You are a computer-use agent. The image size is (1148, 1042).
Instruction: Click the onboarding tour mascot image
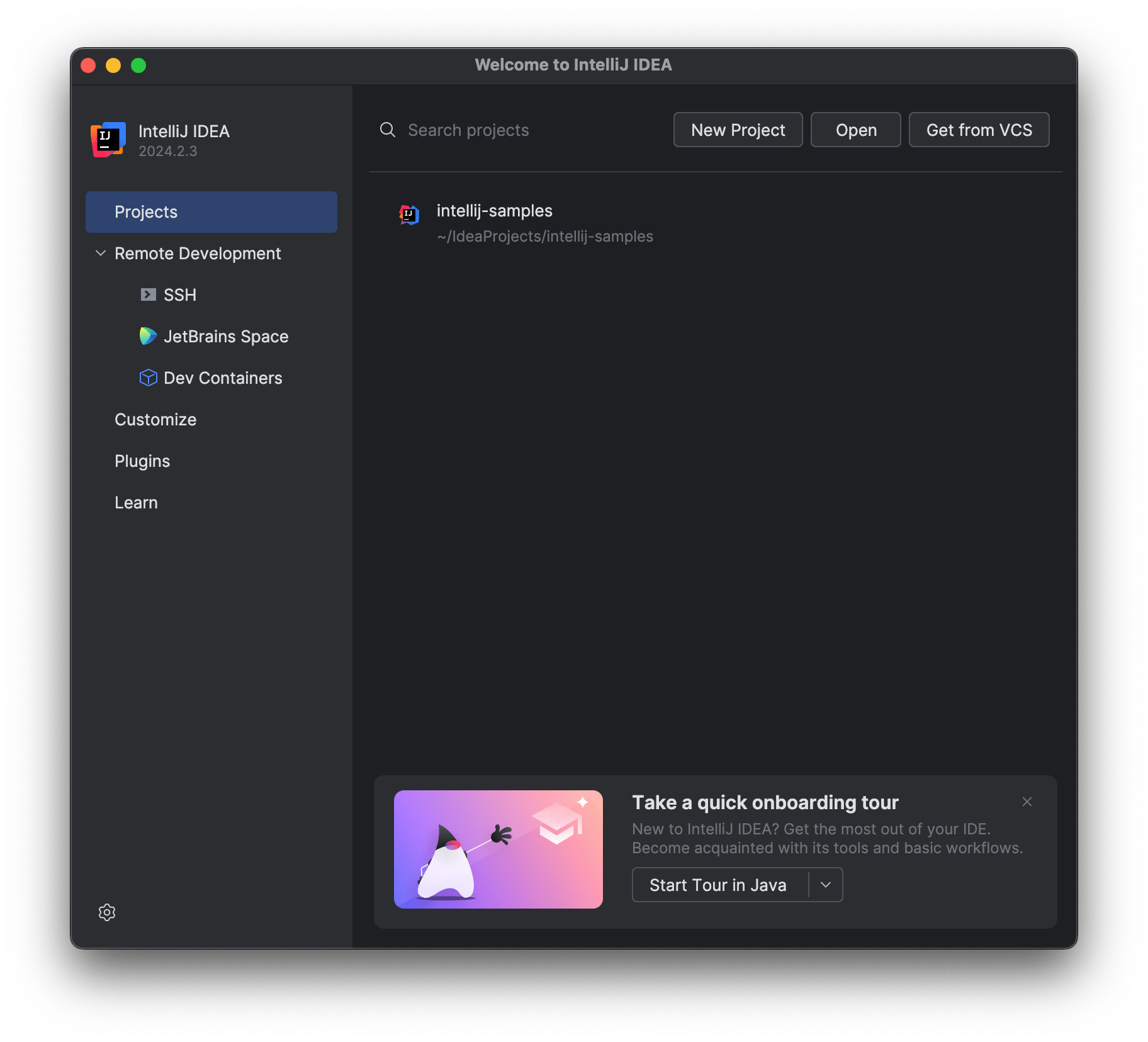(x=497, y=849)
